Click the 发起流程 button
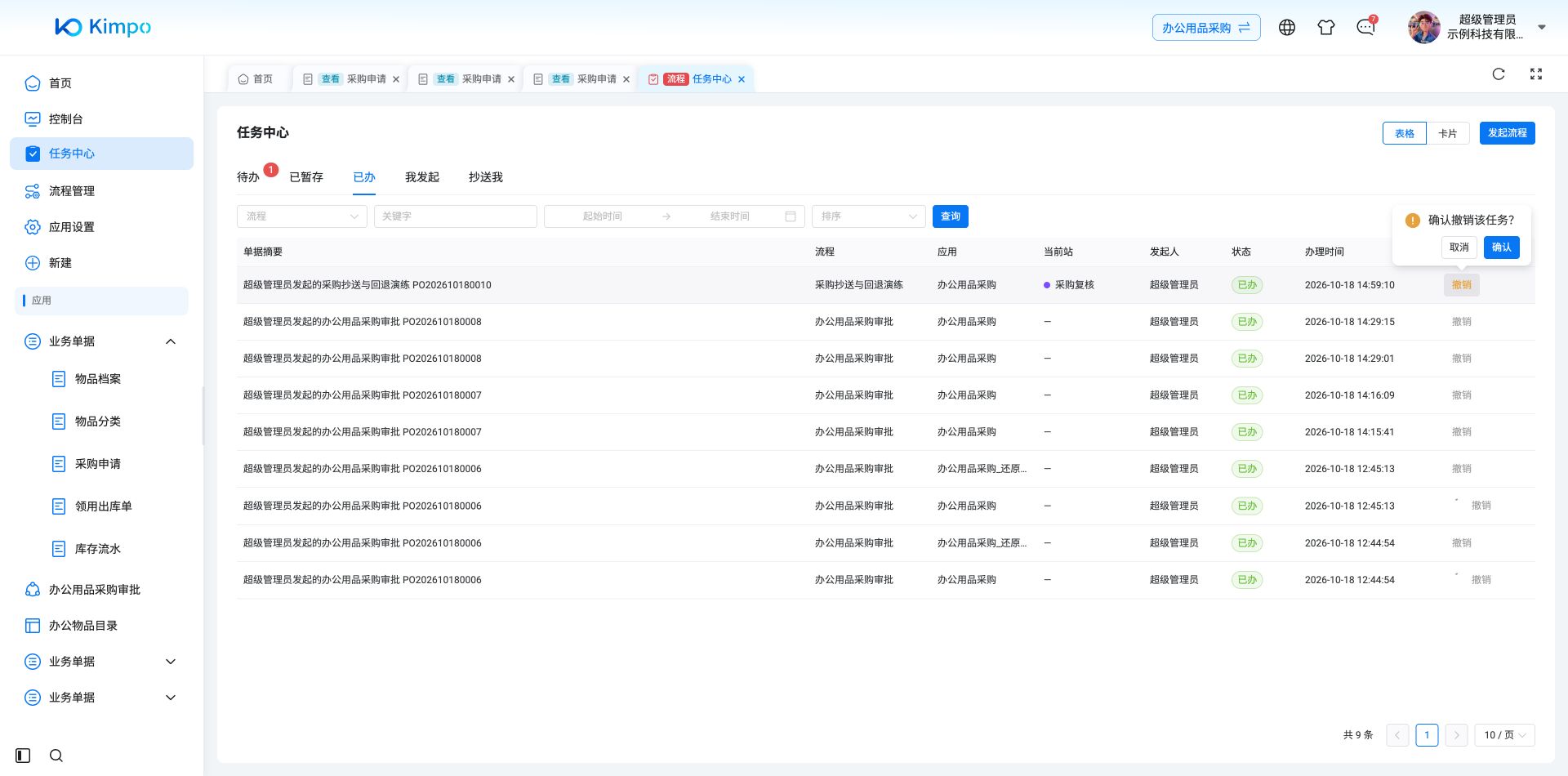The height and width of the screenshot is (776, 1568). [1508, 133]
